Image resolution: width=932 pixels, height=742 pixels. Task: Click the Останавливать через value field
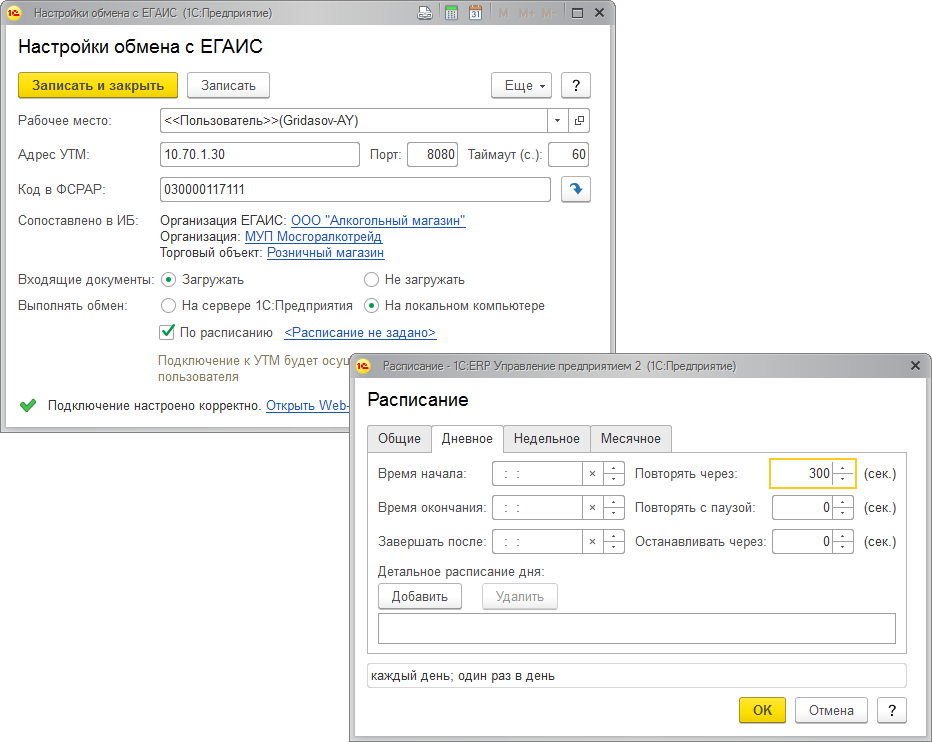(802, 542)
